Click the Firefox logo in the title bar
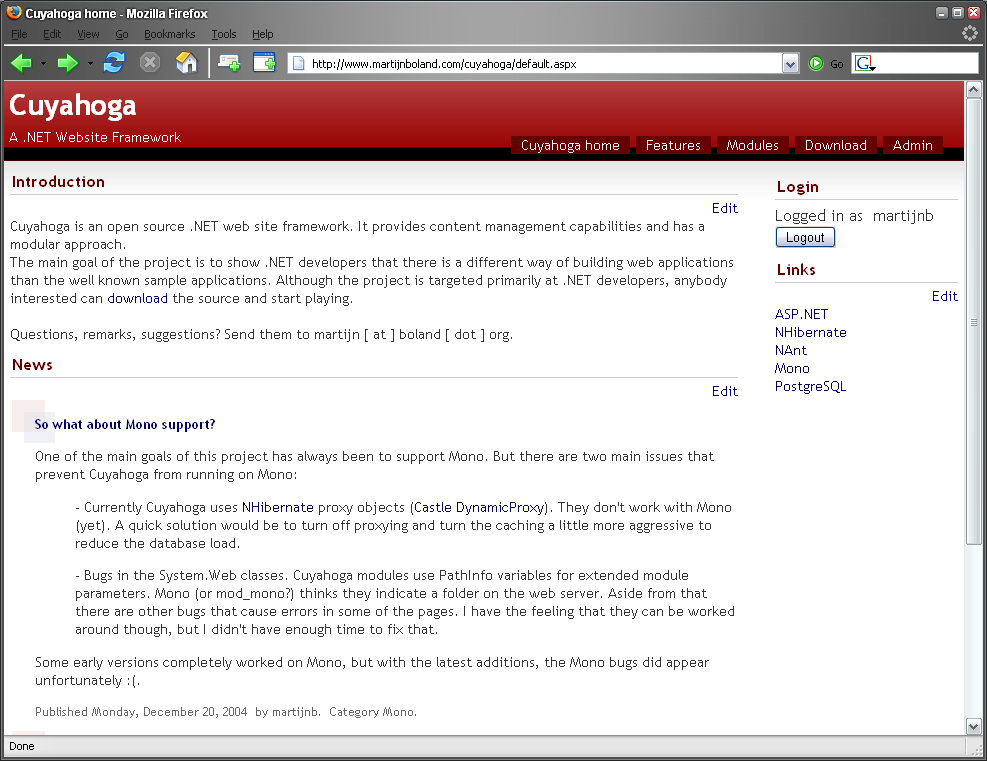The image size is (987, 761). click(13, 12)
